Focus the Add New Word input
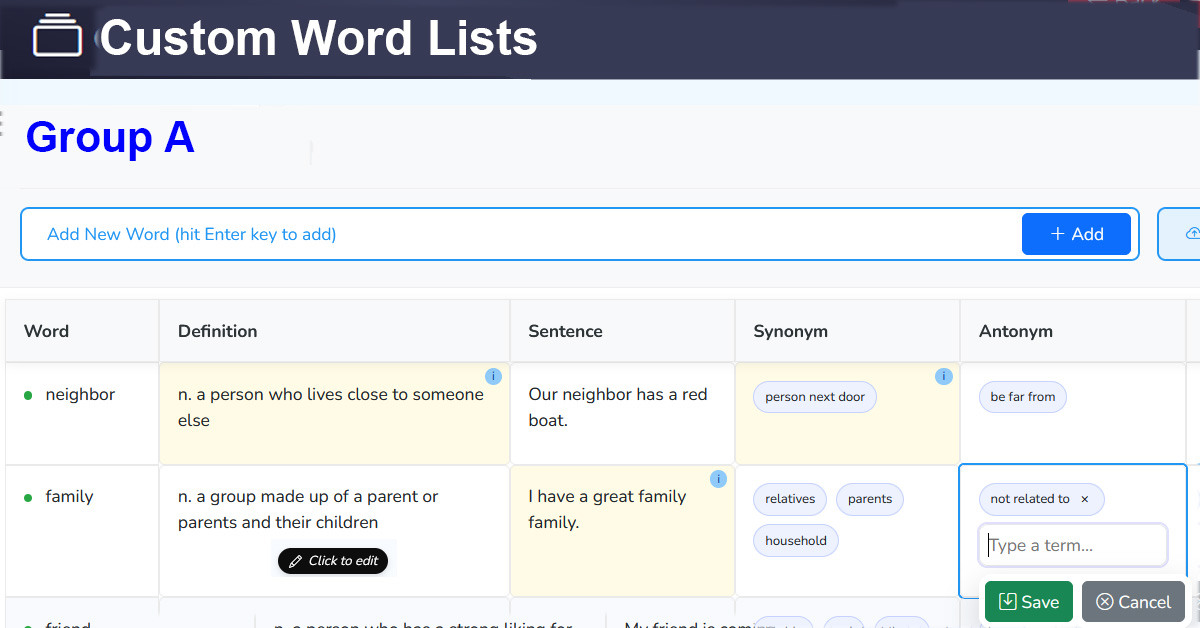 pos(520,234)
